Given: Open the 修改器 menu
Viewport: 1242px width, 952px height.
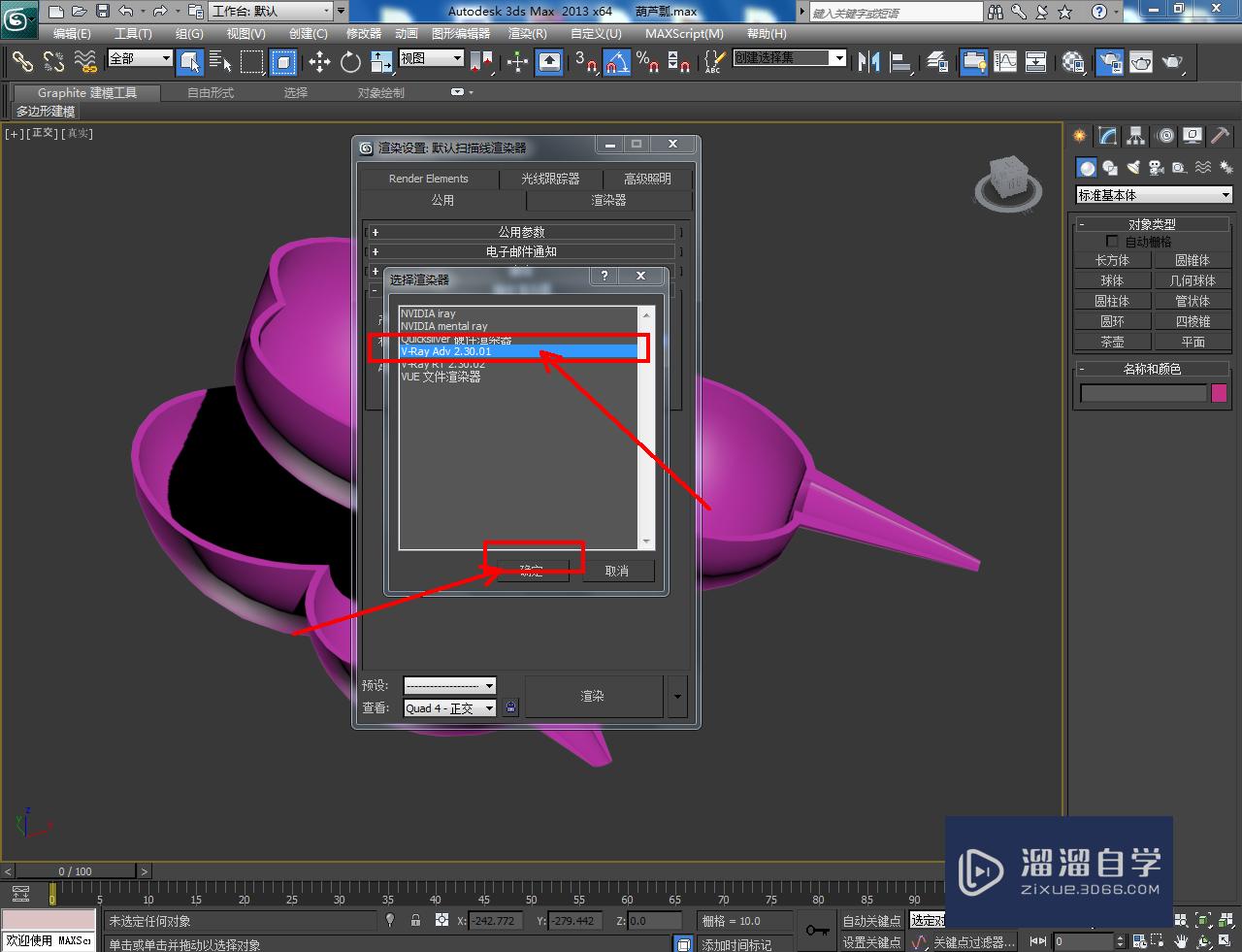Looking at the screenshot, I should point(364,33).
